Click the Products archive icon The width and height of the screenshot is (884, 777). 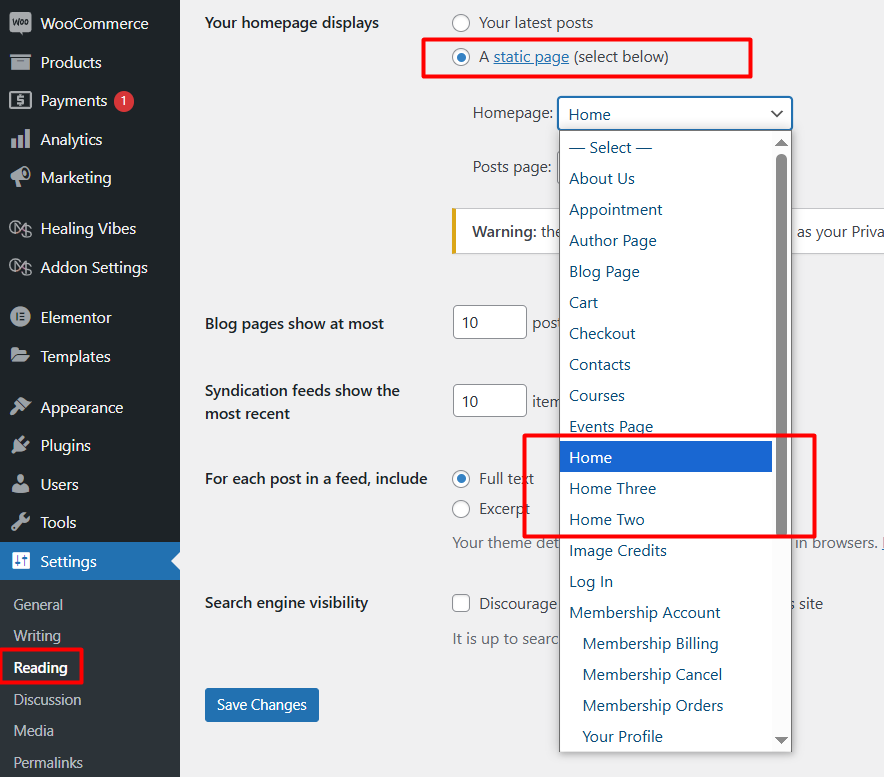(x=20, y=62)
